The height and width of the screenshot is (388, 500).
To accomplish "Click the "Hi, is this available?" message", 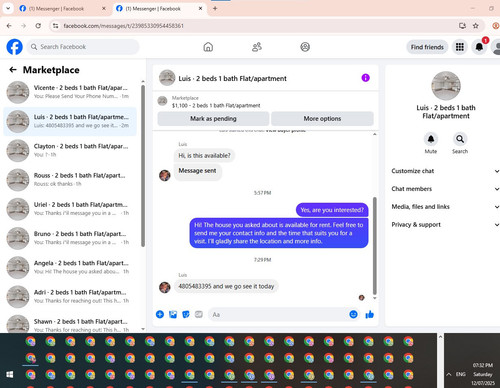I will [204, 156].
